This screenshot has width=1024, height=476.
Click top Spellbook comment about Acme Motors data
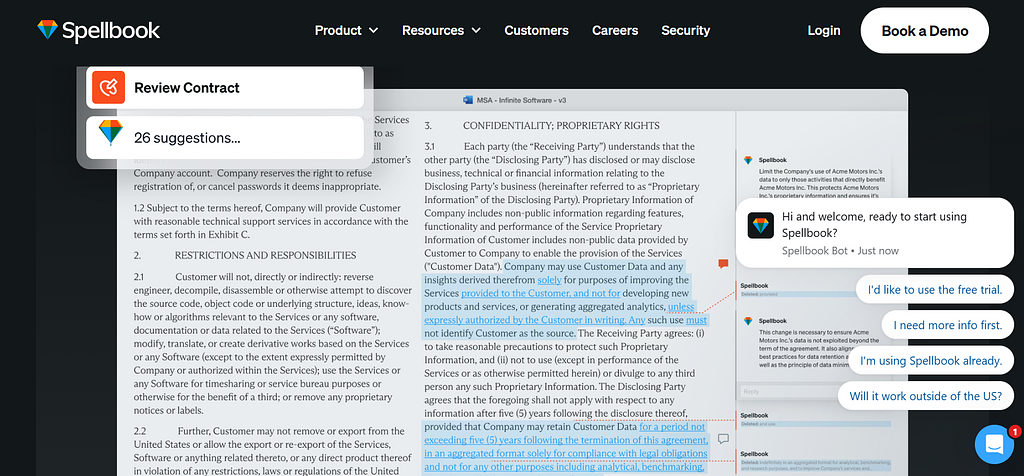[816, 176]
